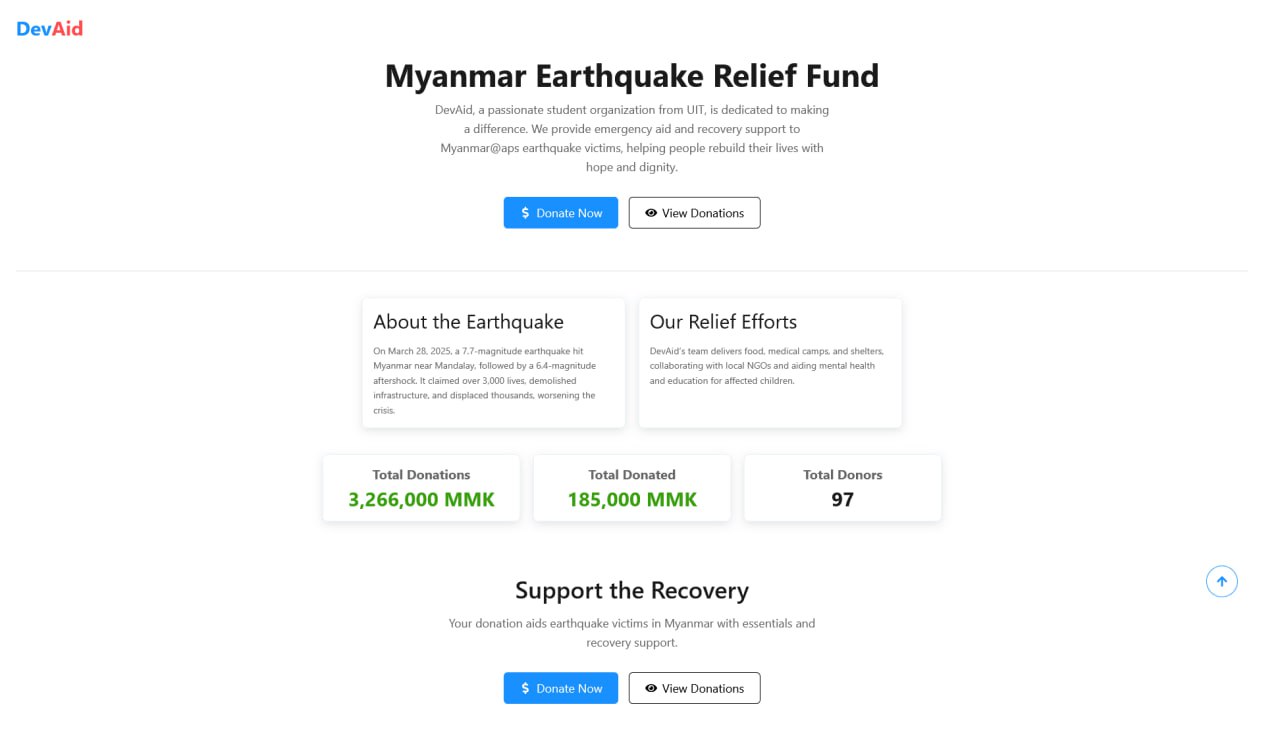The width and height of the screenshot is (1280, 746).
Task: Click the Total Donors count of 97
Action: click(x=842, y=499)
